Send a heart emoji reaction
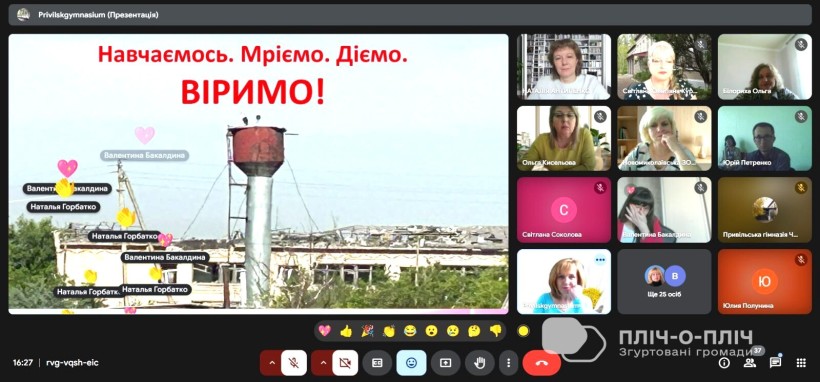820x382 pixels. 324,331
